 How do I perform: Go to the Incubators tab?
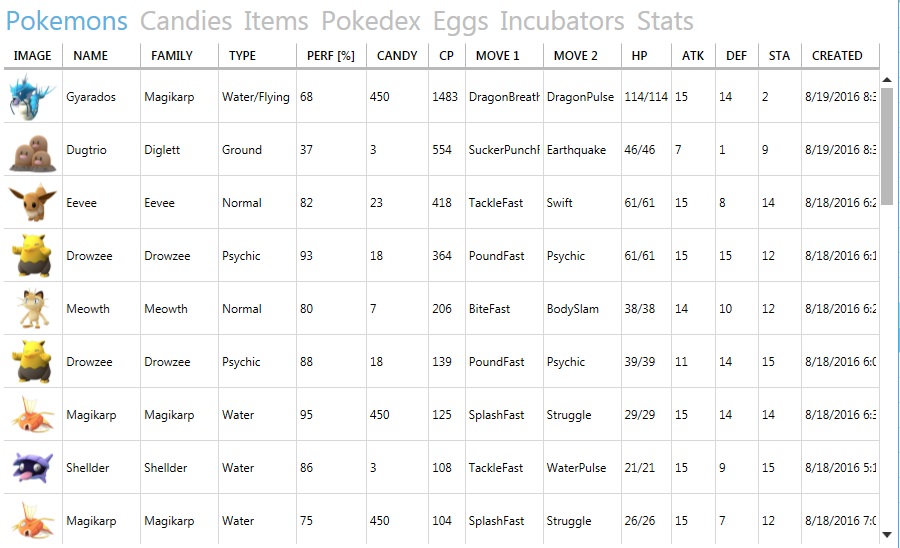click(x=562, y=21)
